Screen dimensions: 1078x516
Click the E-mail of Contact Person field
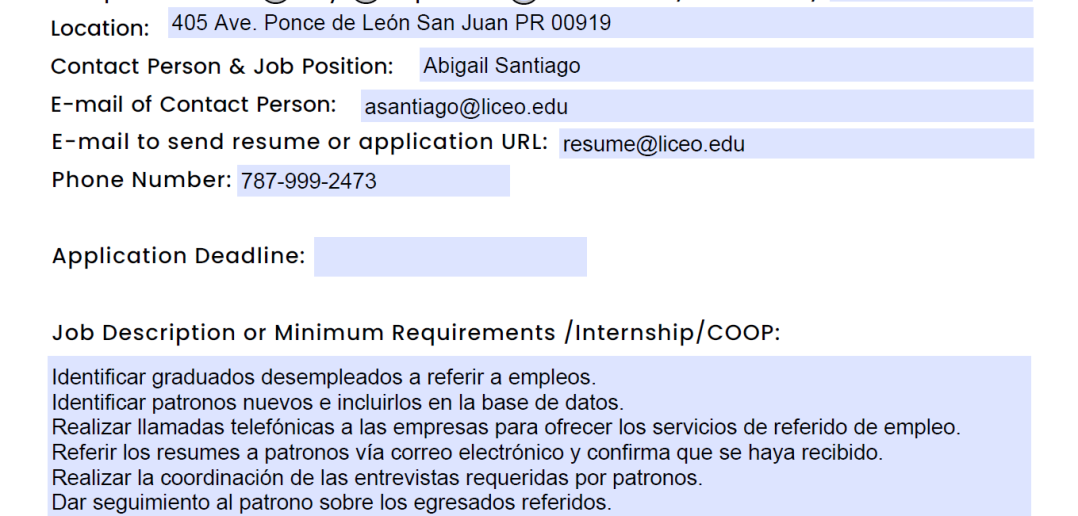(697, 106)
